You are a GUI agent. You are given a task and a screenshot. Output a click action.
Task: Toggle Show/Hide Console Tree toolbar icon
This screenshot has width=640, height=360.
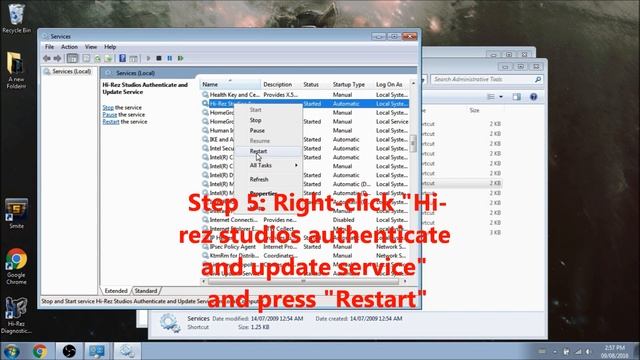pyautogui.click(x=72, y=58)
